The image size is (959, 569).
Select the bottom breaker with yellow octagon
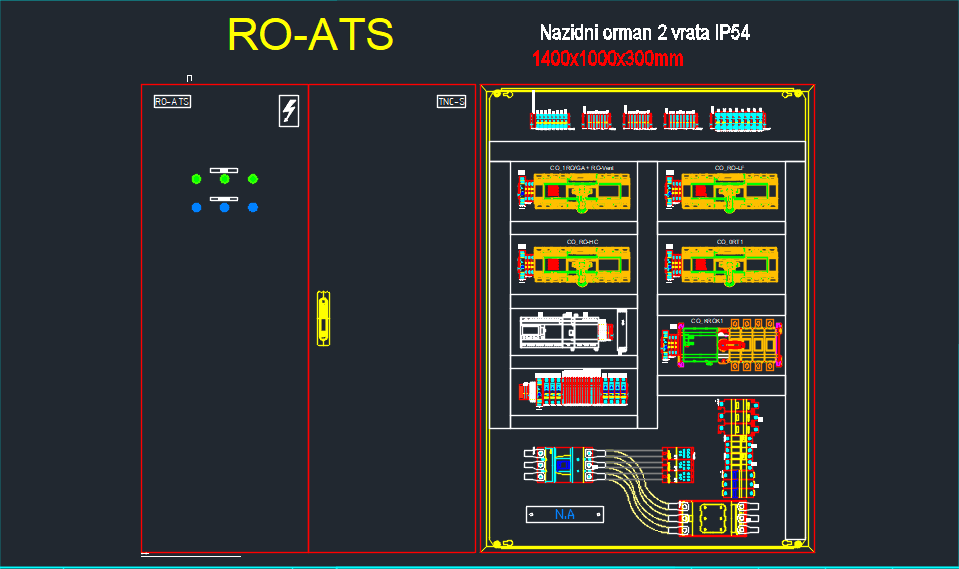pos(712,519)
